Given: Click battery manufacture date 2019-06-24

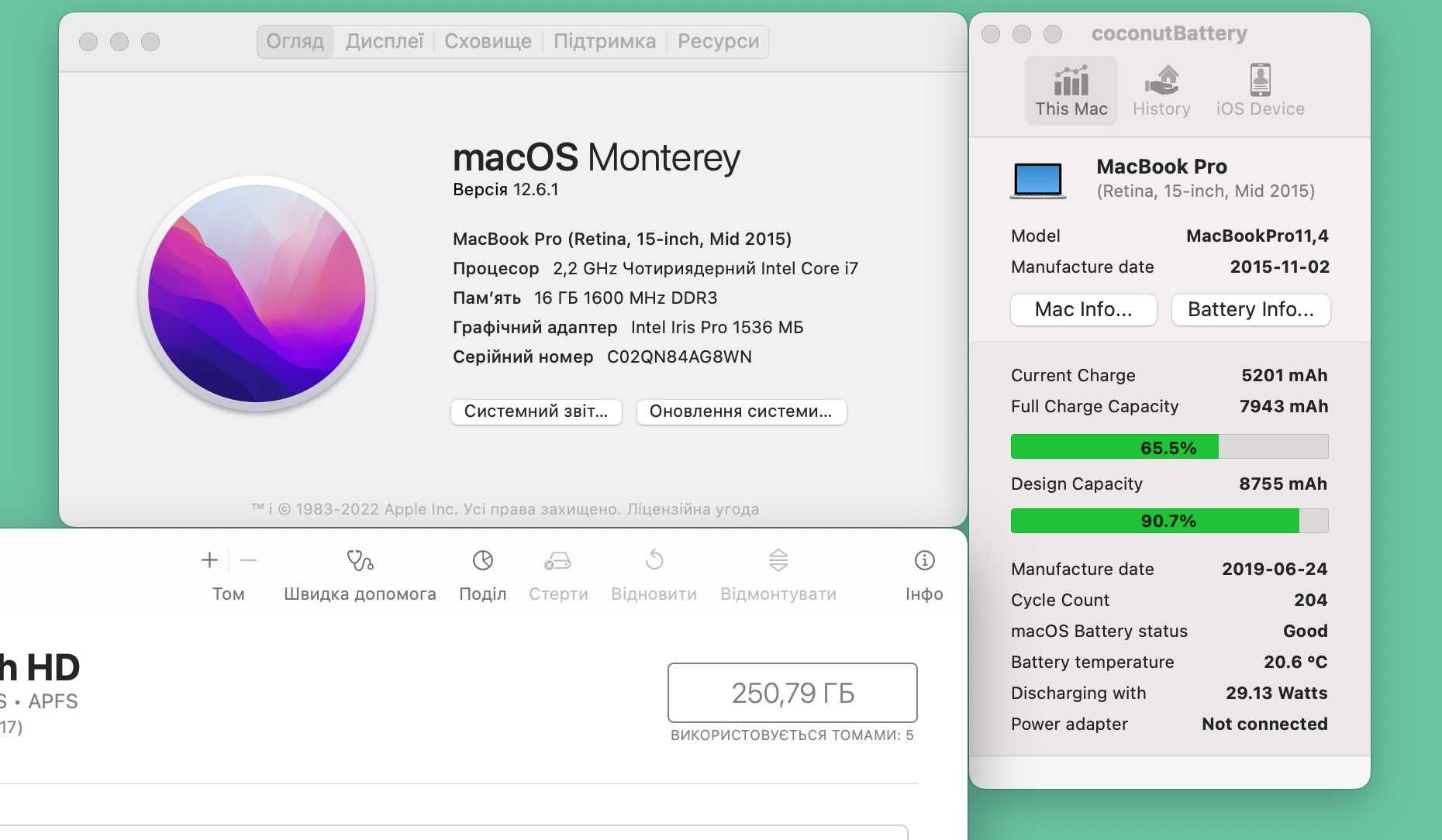Looking at the screenshot, I should [x=1275, y=570].
